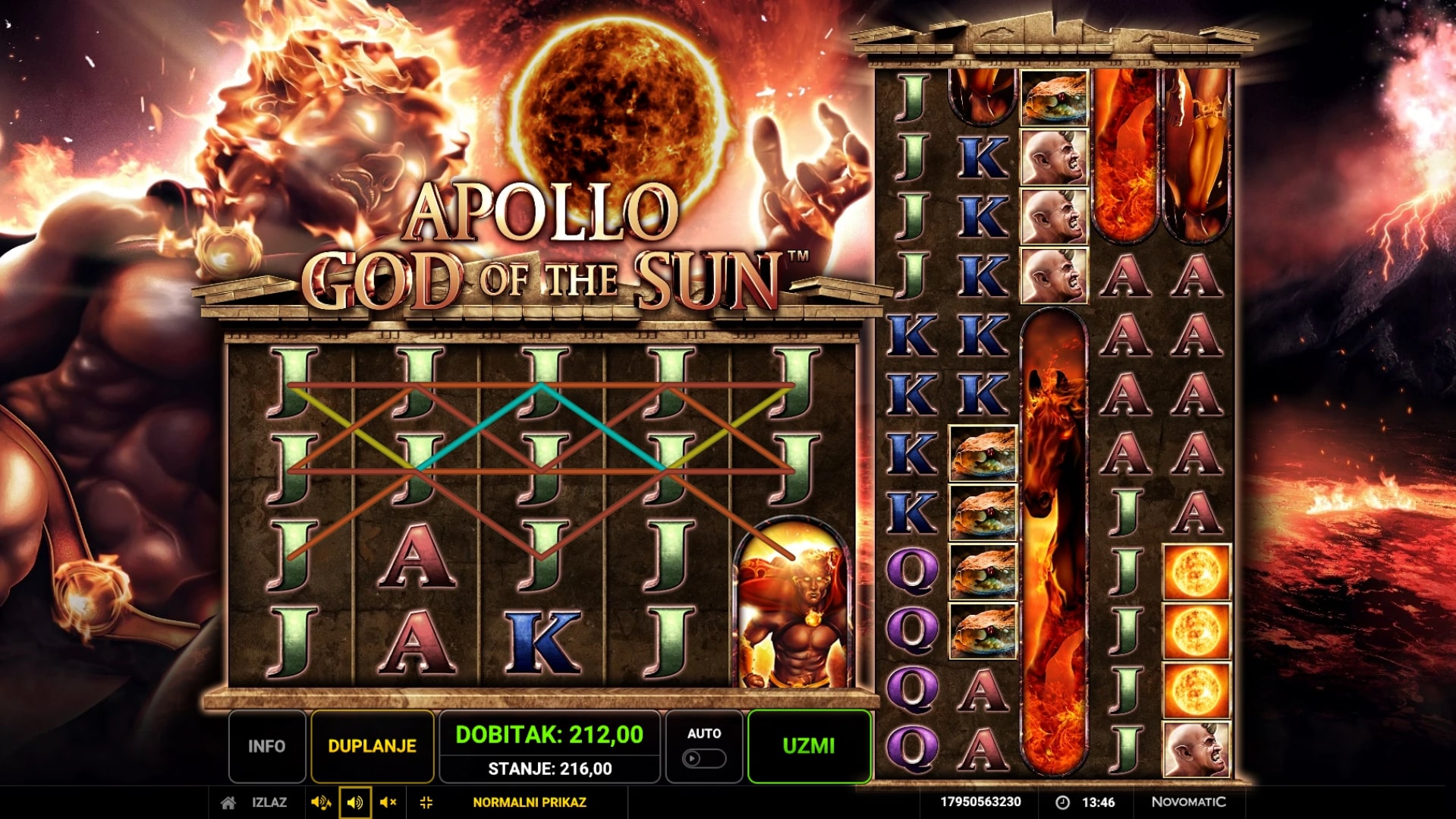1456x819 pixels.
Task: Mute sound with the crossed speaker icon
Action: pos(388,802)
